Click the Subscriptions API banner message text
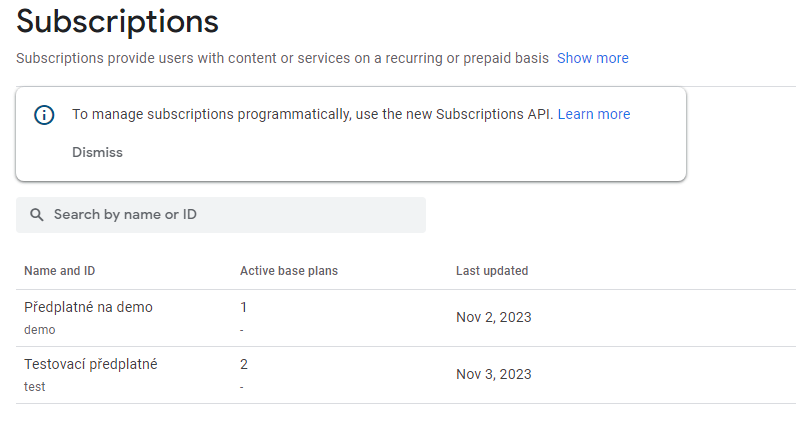Image resolution: width=796 pixels, height=434 pixels. (x=312, y=114)
